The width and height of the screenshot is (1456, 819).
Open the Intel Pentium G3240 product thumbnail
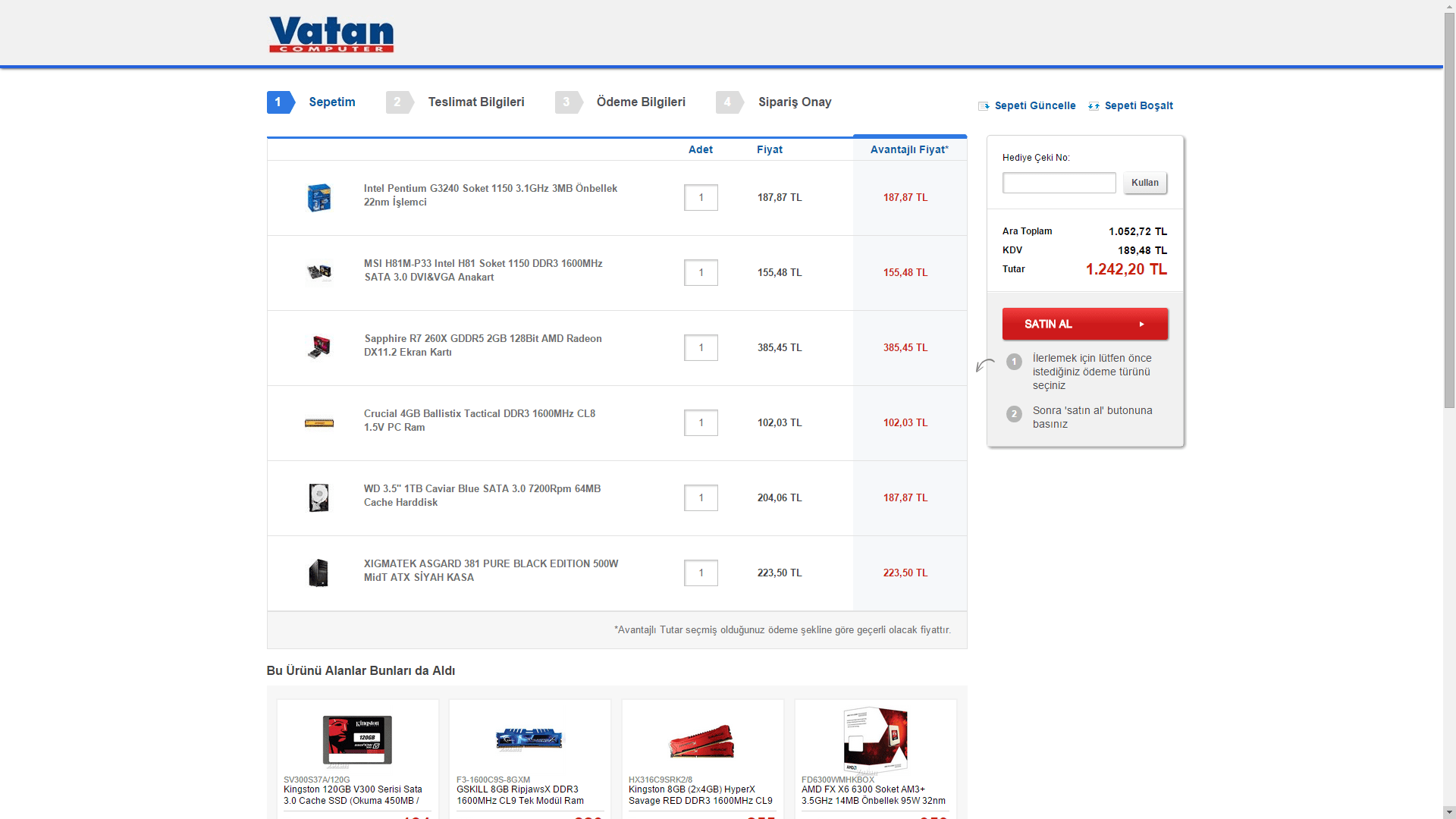click(319, 198)
